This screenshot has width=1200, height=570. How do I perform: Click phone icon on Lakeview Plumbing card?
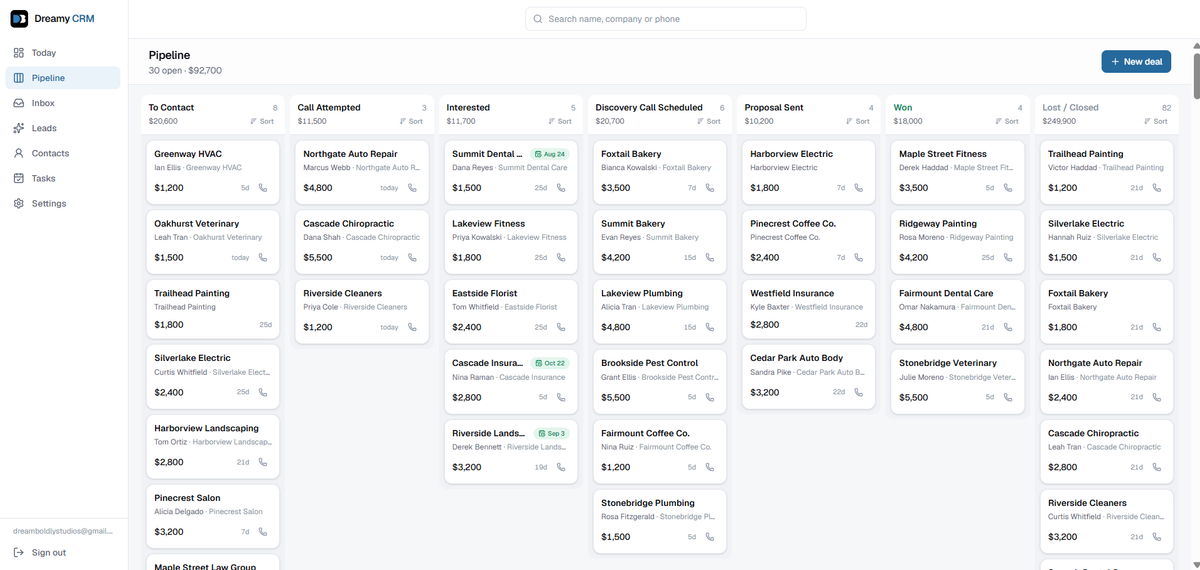point(710,327)
